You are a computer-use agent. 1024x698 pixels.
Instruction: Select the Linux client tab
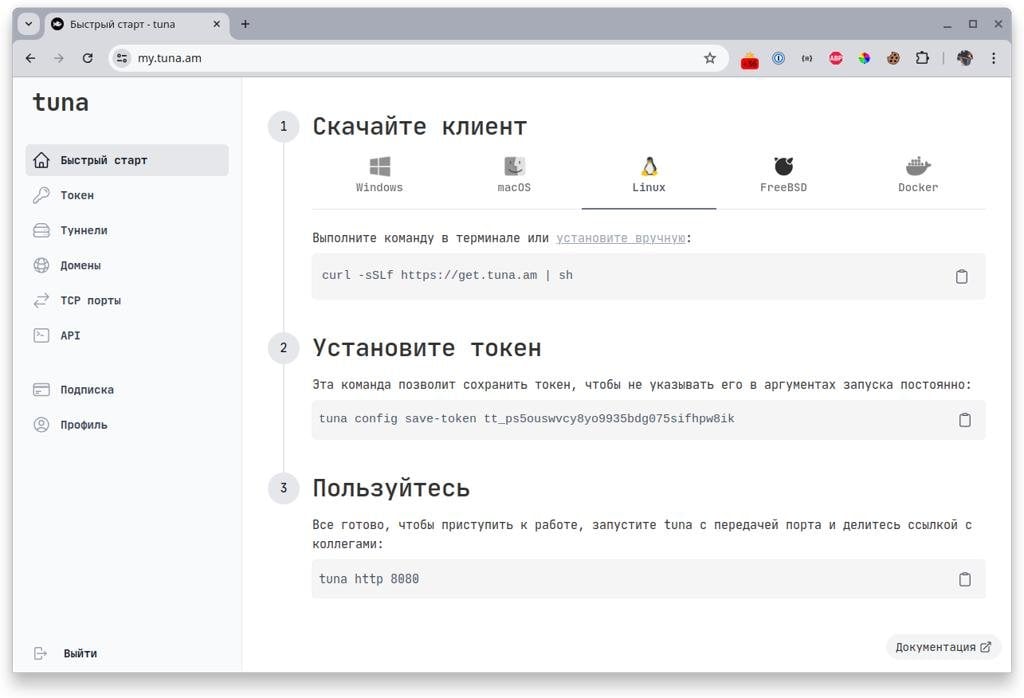click(648, 175)
